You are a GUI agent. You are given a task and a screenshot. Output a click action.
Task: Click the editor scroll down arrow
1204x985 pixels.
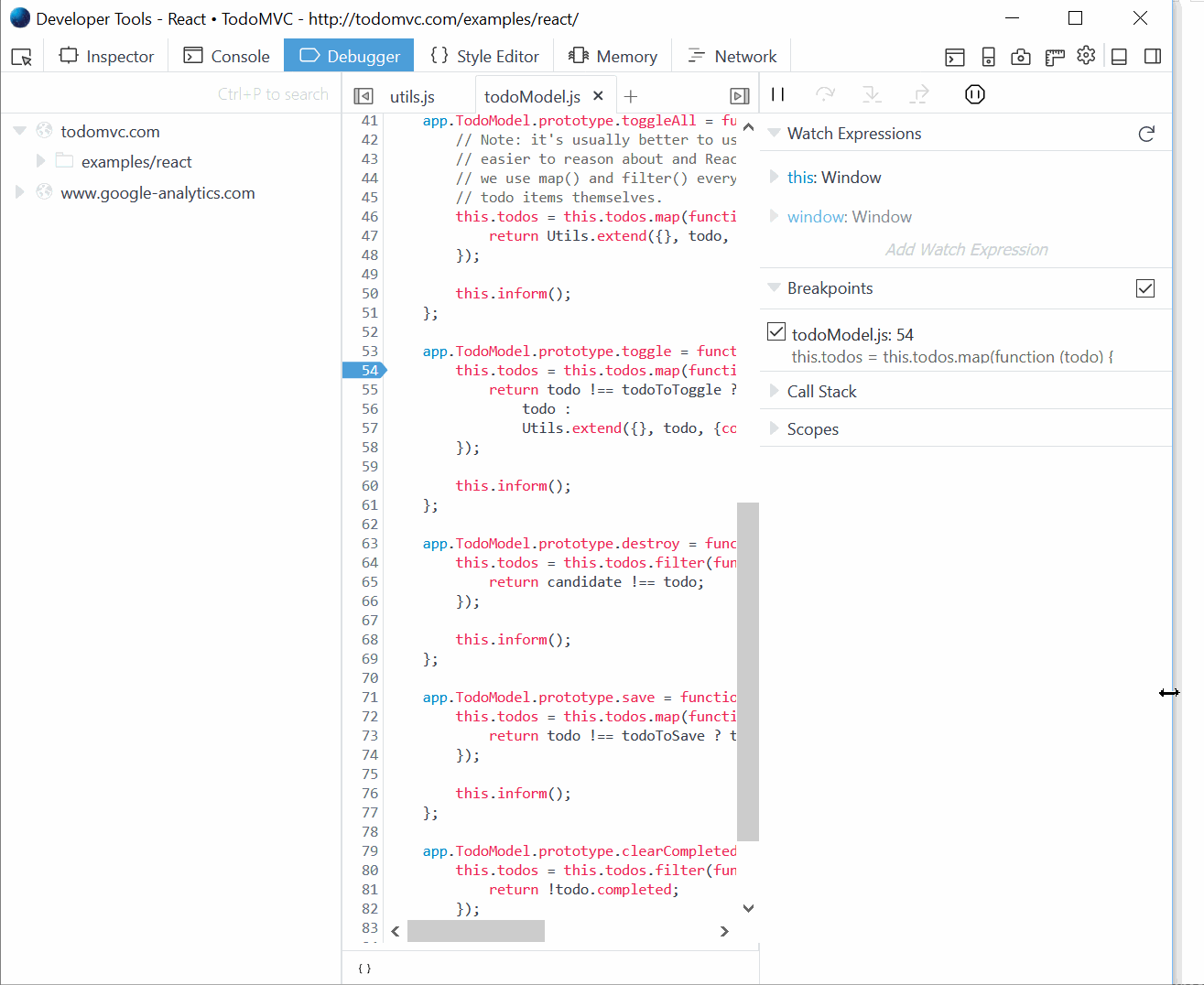click(748, 908)
